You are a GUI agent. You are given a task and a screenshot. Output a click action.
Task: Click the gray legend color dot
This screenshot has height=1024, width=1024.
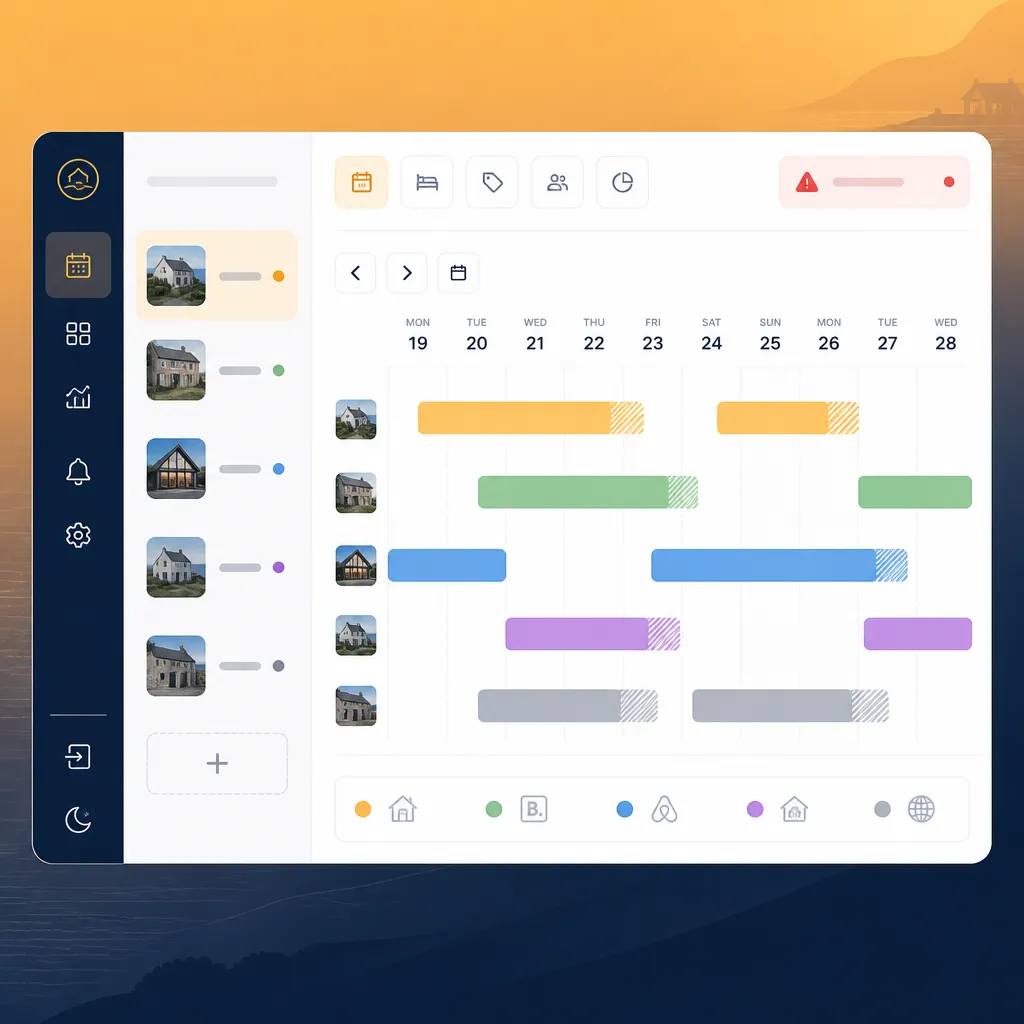pyautogui.click(x=882, y=809)
